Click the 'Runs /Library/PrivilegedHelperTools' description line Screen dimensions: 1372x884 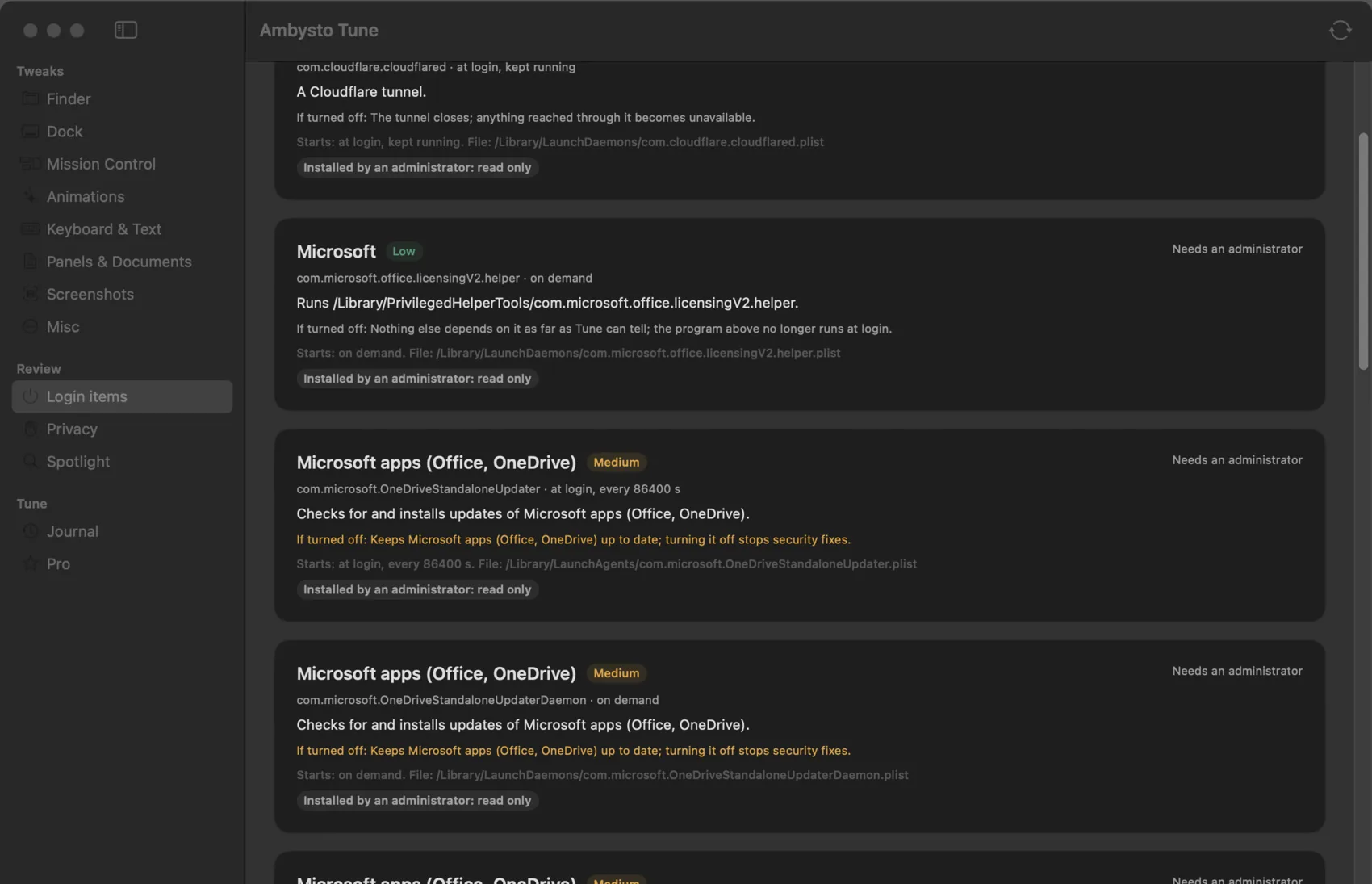547,303
